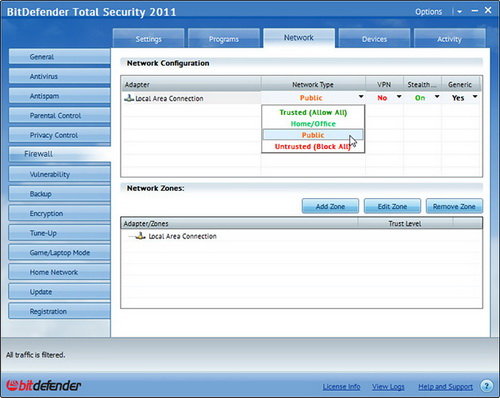Open the Antivirus section

(59, 76)
